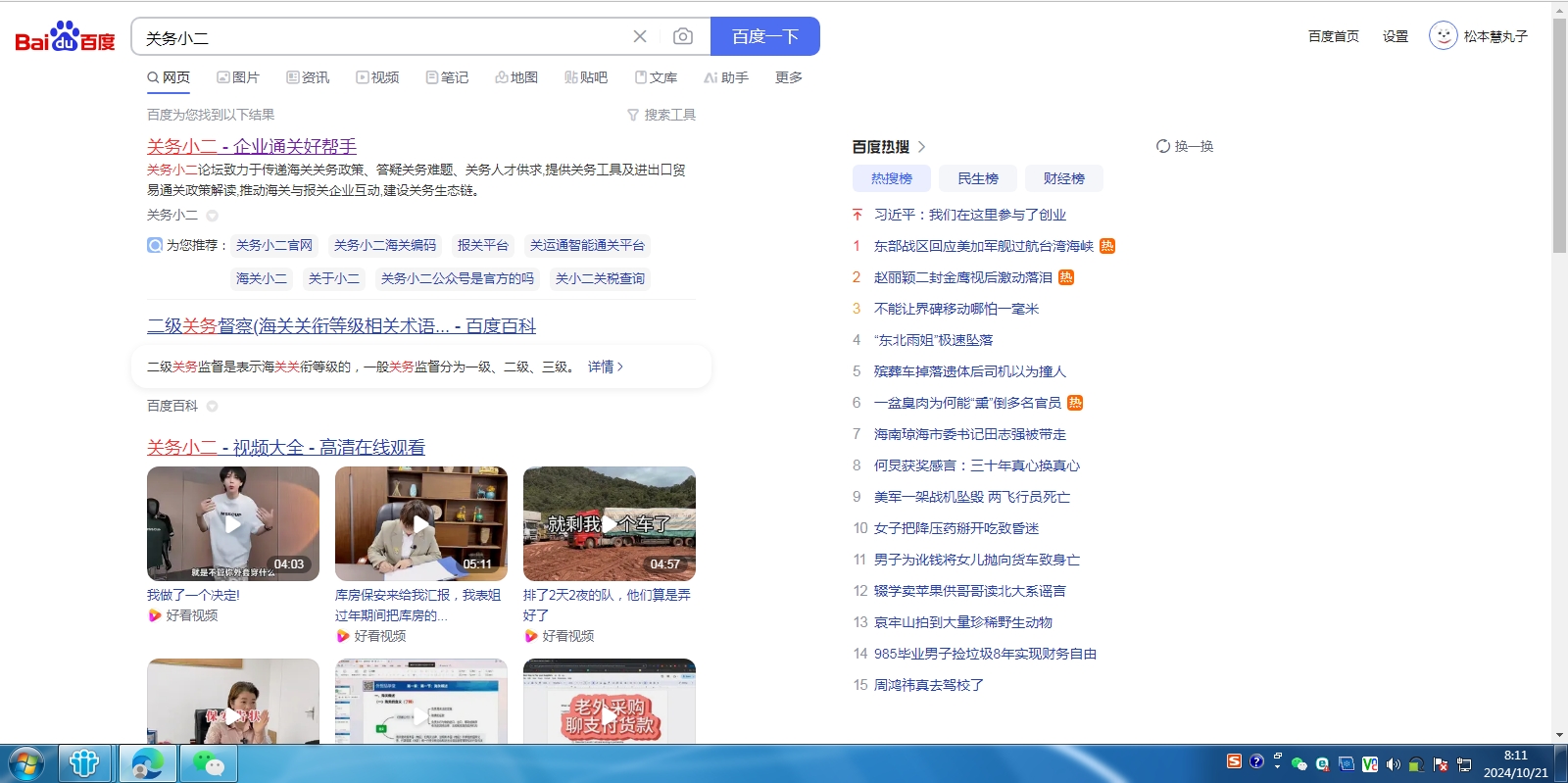1568x783 pixels.
Task: Open 设置 in the top bar
Action: pos(1396,36)
